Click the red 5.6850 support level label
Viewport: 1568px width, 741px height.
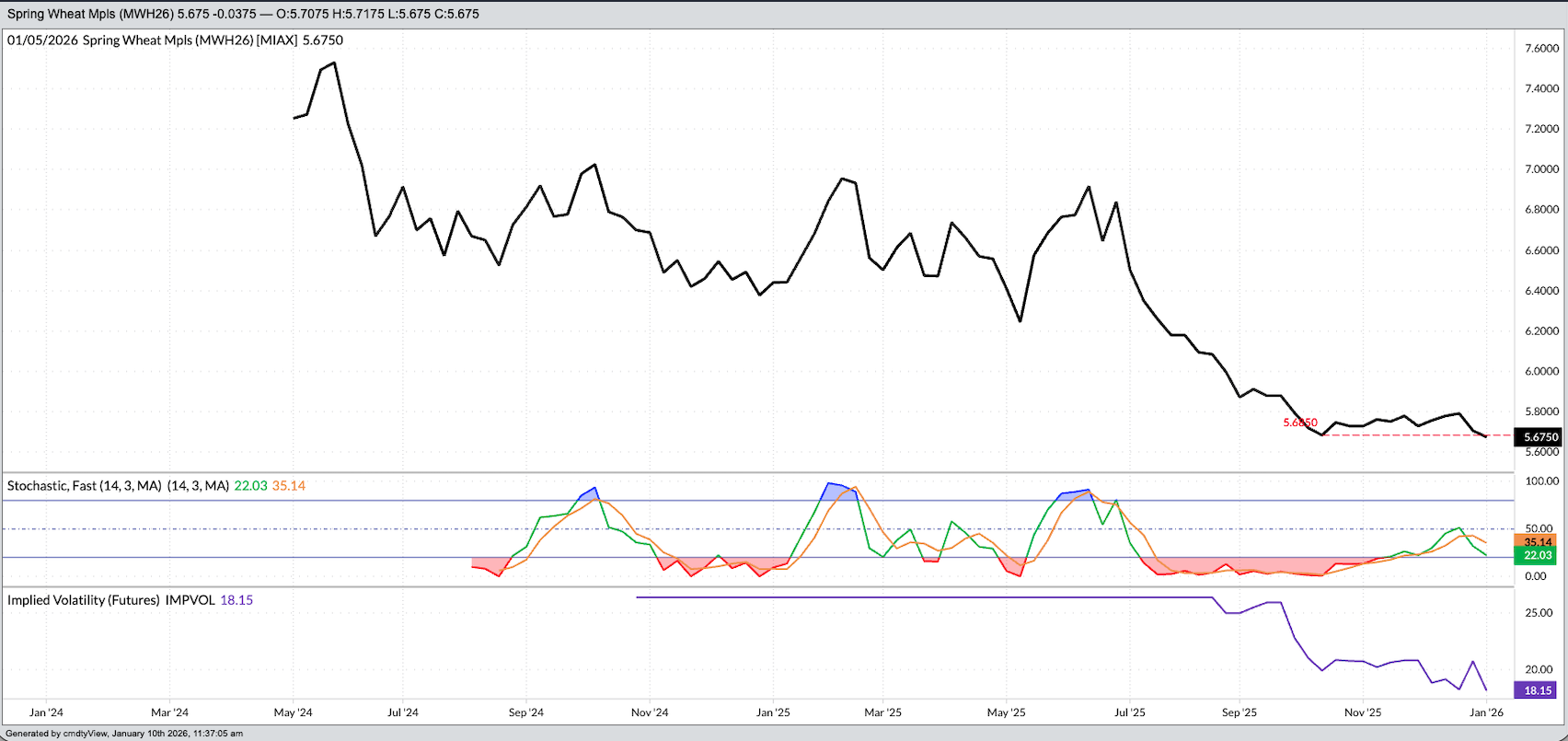point(1300,423)
